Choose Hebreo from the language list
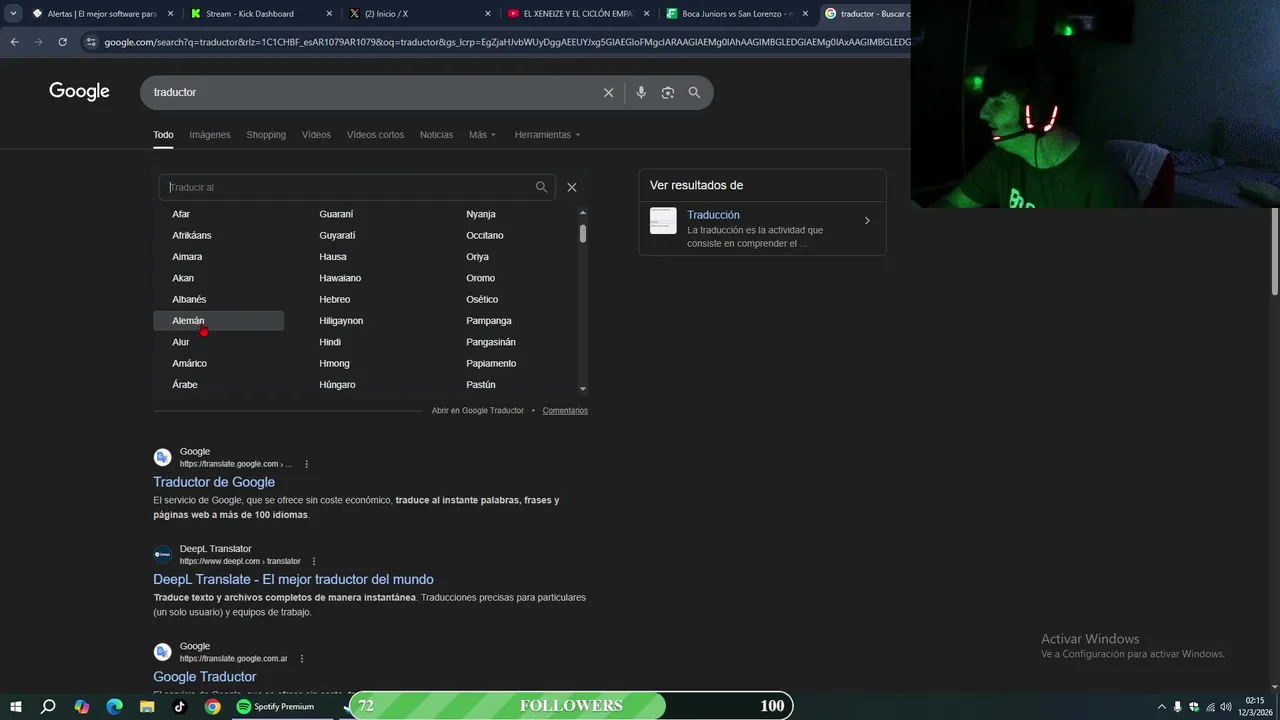 coord(335,300)
